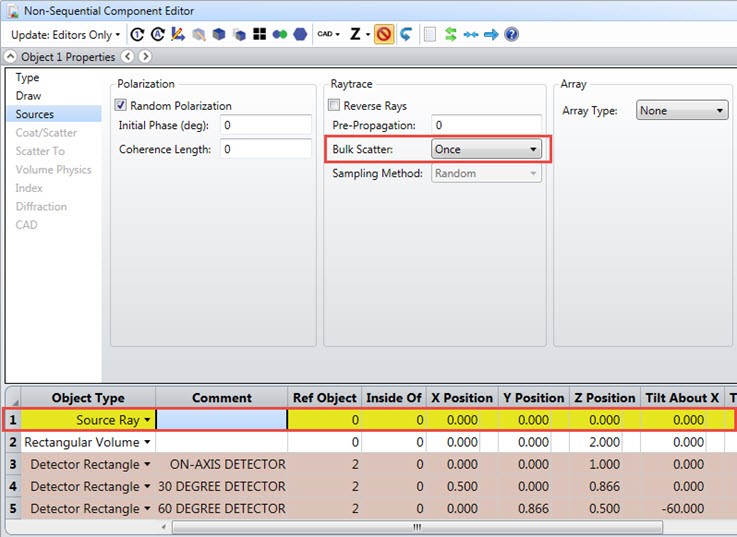Screen dimensions: 737x537
Task: Click the single solid blue cube icon
Action: click(x=219, y=34)
